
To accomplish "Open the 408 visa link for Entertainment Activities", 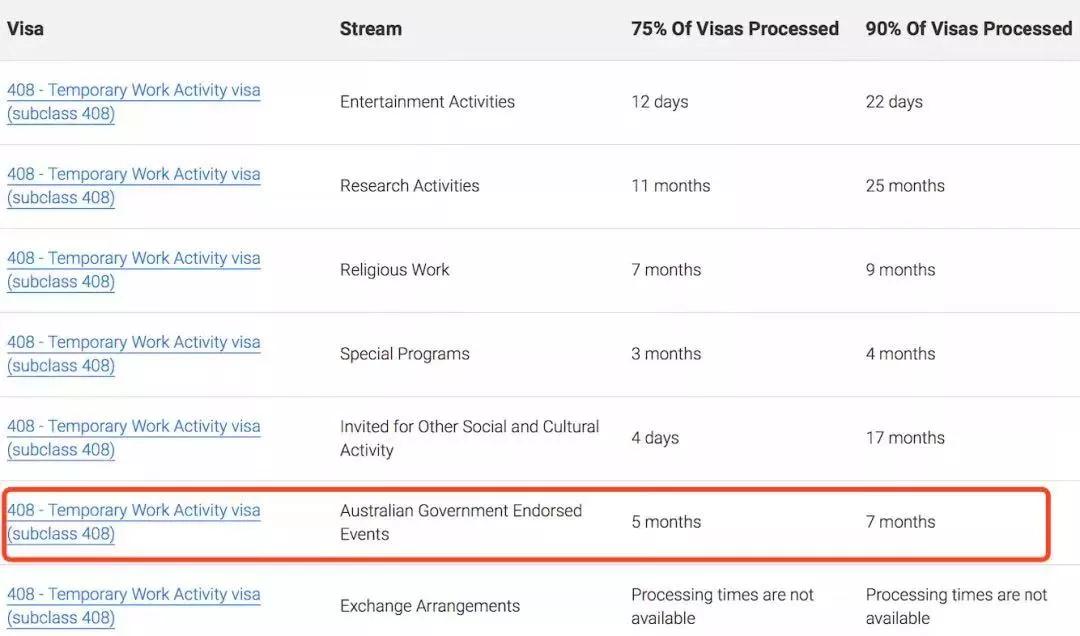I will (x=133, y=90).
